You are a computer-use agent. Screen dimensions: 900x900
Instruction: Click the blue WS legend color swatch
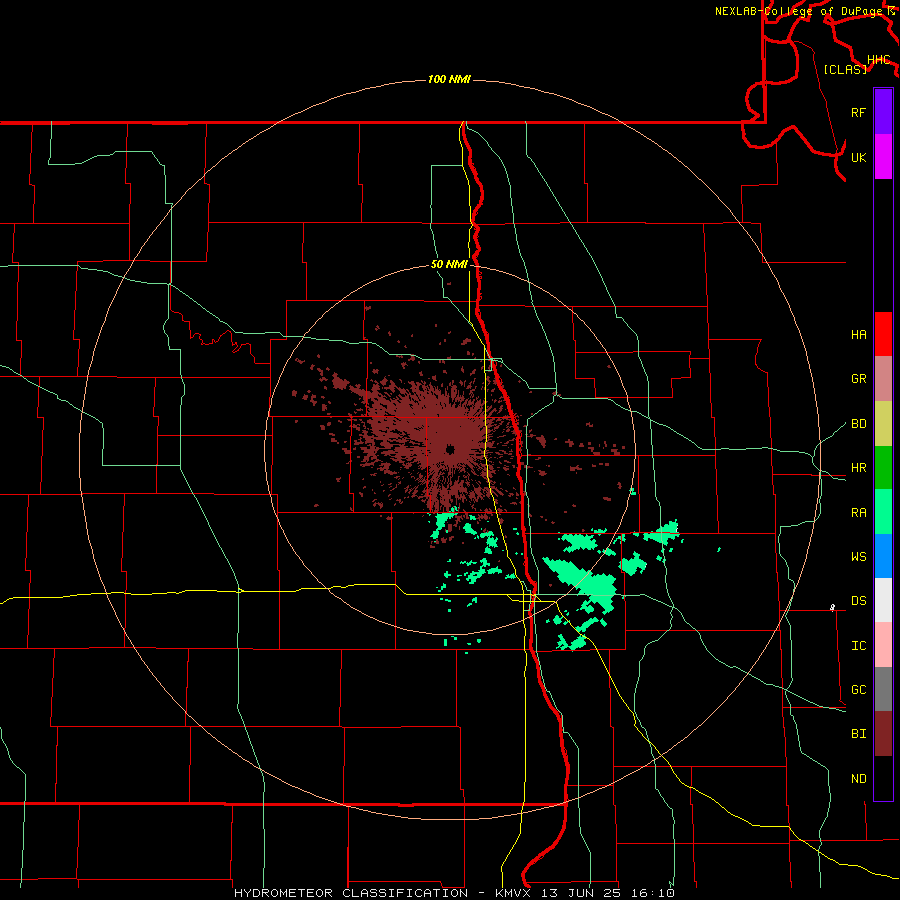click(883, 556)
